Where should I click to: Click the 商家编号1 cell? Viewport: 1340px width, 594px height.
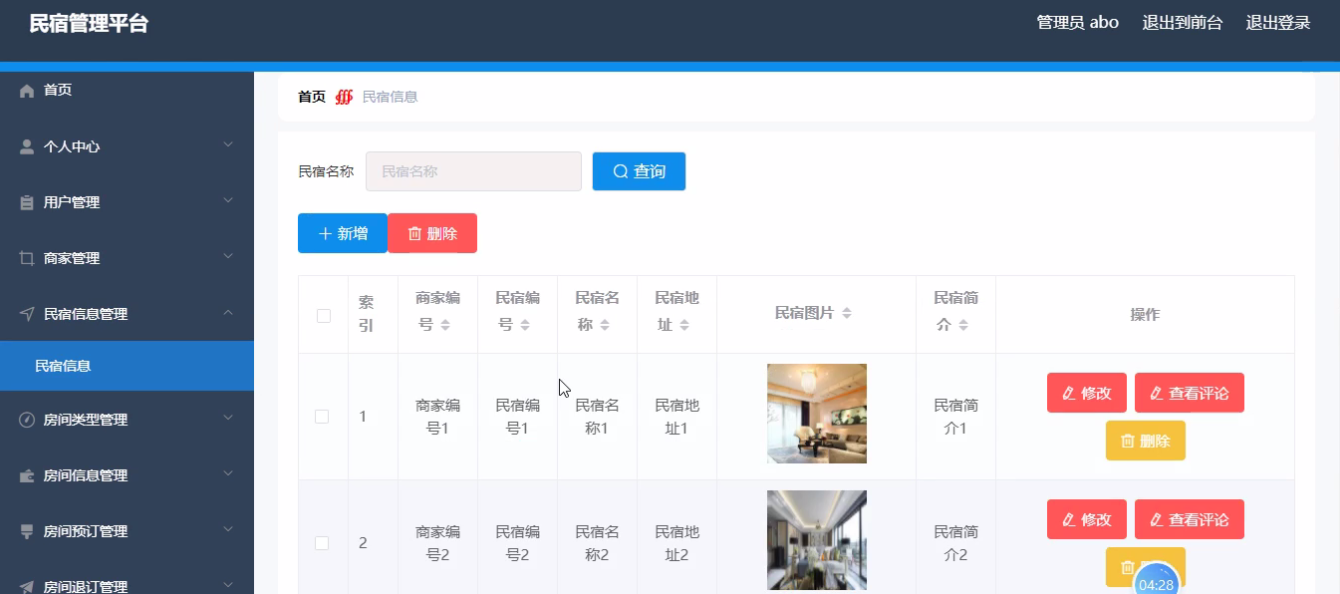click(x=438, y=417)
